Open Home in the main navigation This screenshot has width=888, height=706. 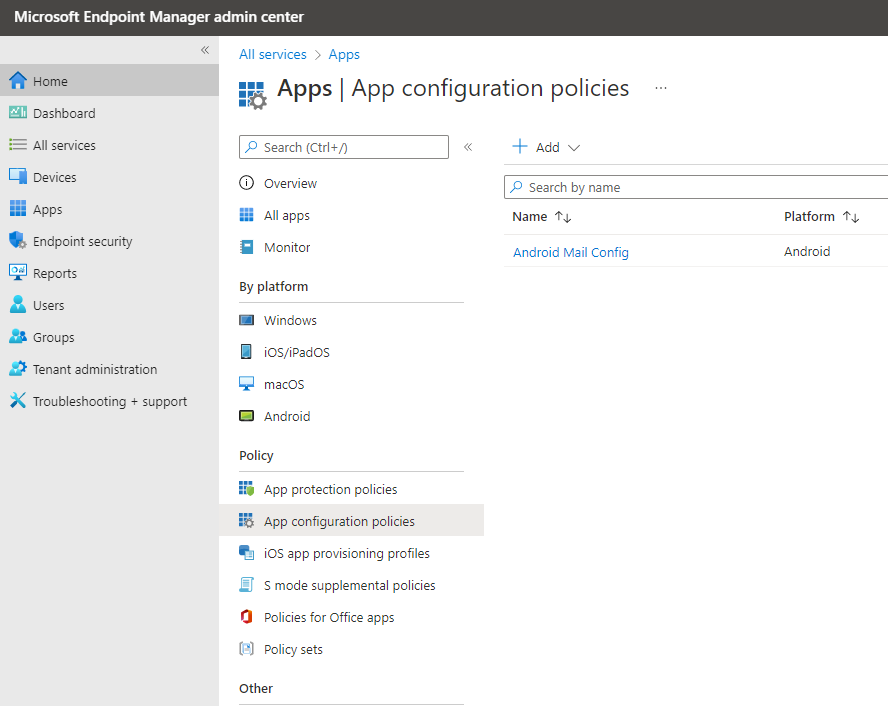click(109, 80)
